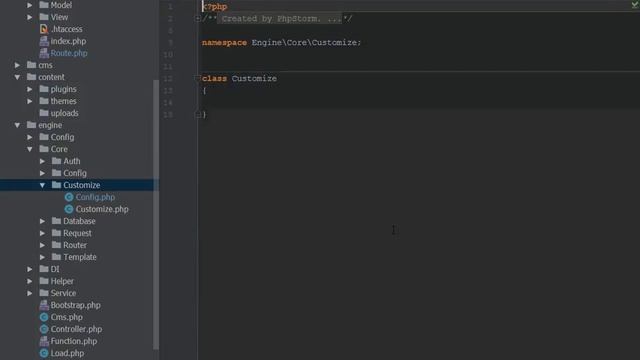
Task: Open Route.php in the project tree
Action: pos(69,53)
